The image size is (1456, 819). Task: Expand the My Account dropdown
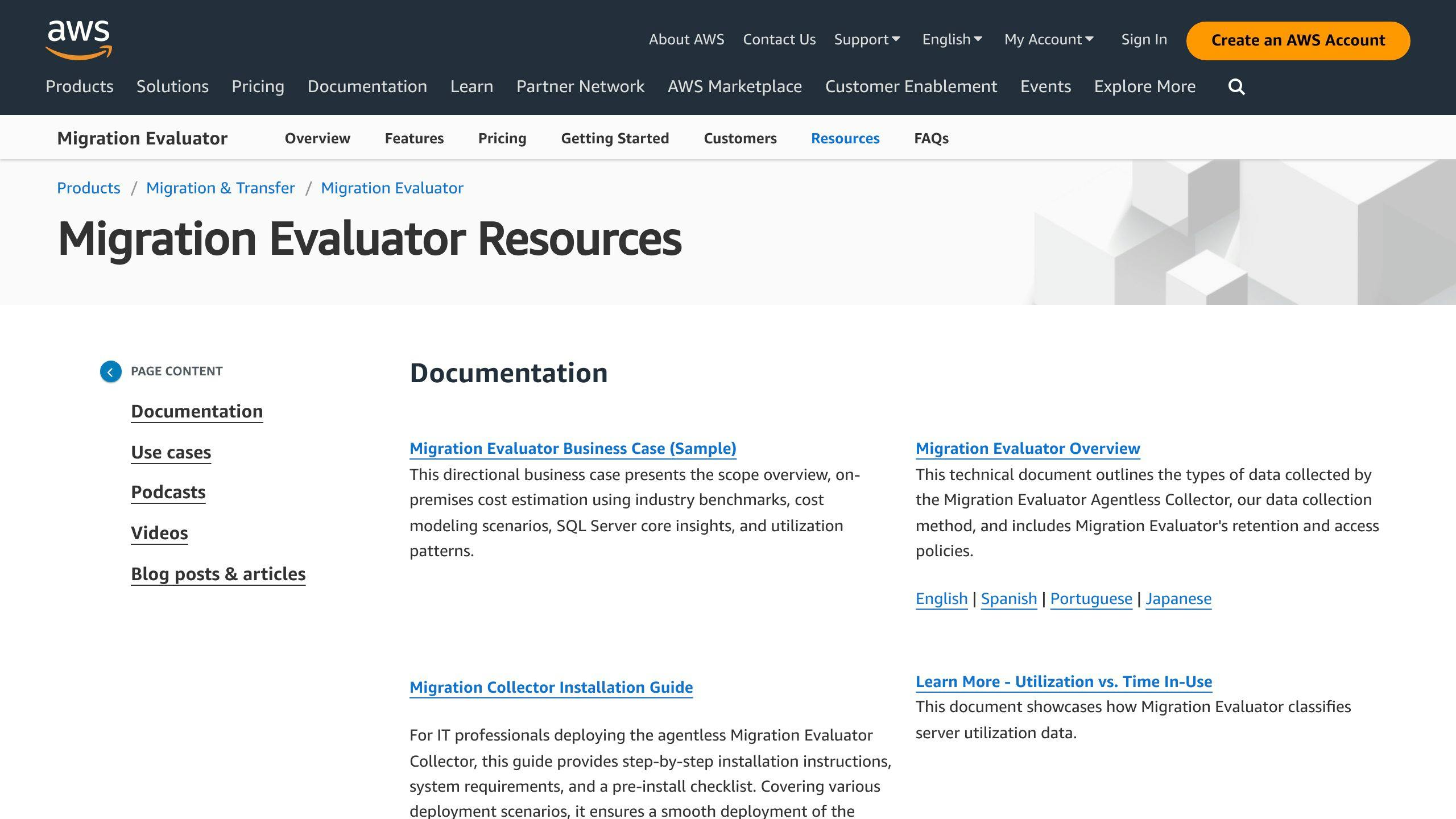(1049, 39)
